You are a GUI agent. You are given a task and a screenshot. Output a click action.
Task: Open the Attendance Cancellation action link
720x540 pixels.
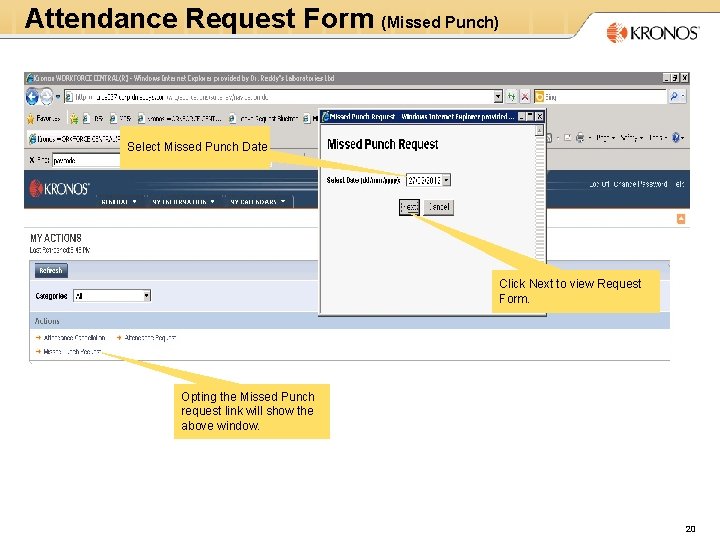pyautogui.click(x=74, y=338)
